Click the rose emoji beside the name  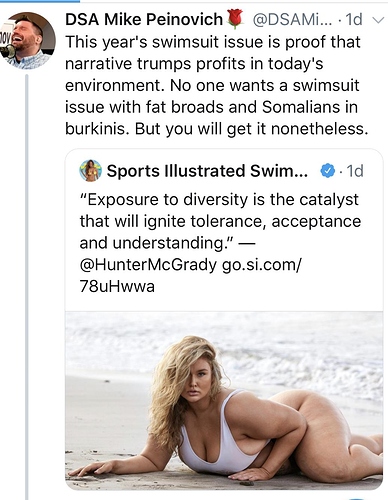click(x=235, y=19)
